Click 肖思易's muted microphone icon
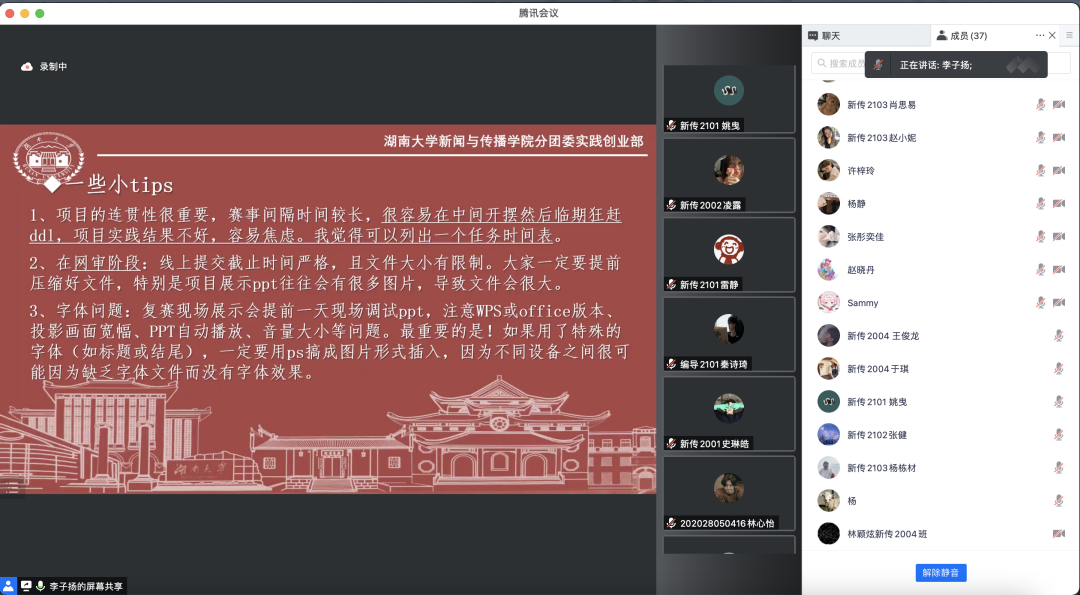 pyautogui.click(x=1040, y=105)
